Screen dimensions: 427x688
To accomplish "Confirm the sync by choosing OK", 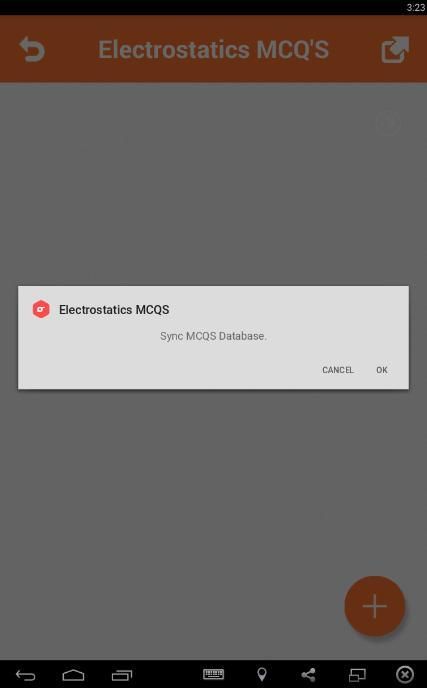I will click(x=382, y=370).
